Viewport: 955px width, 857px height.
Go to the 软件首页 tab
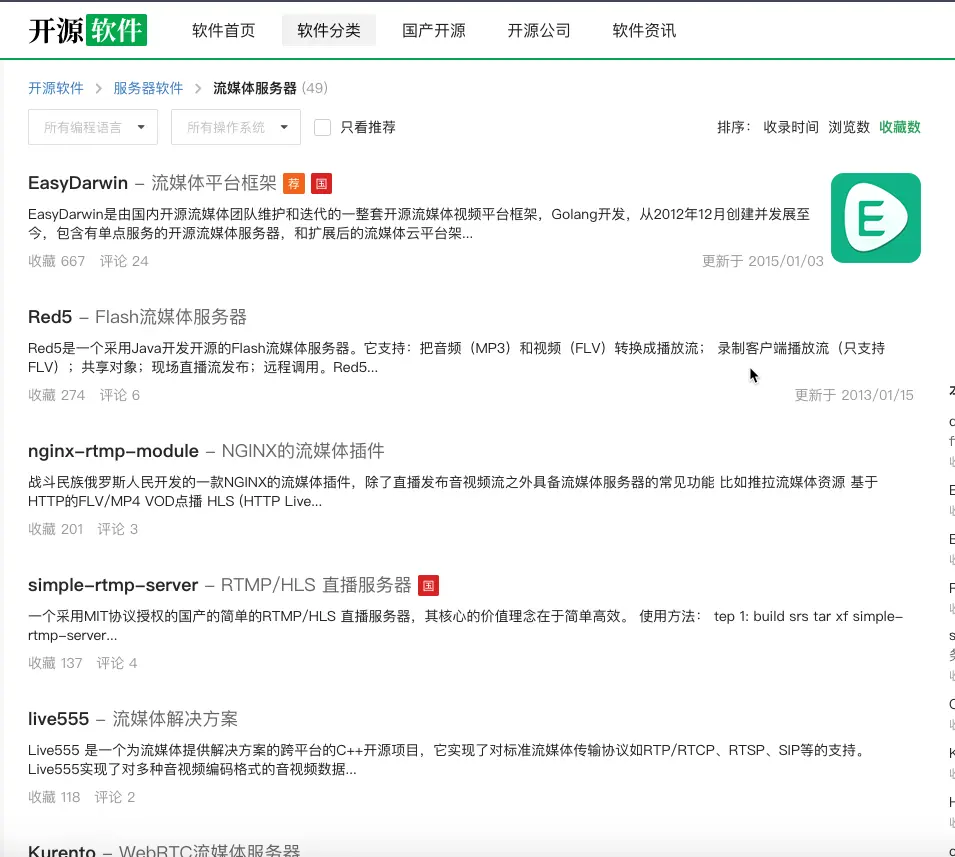[x=224, y=30]
